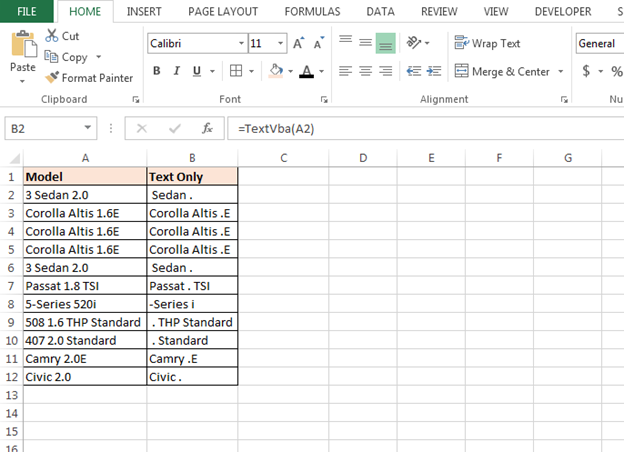This screenshot has height=452, width=624.
Task: Switch to the INSERT tab
Action: [144, 12]
